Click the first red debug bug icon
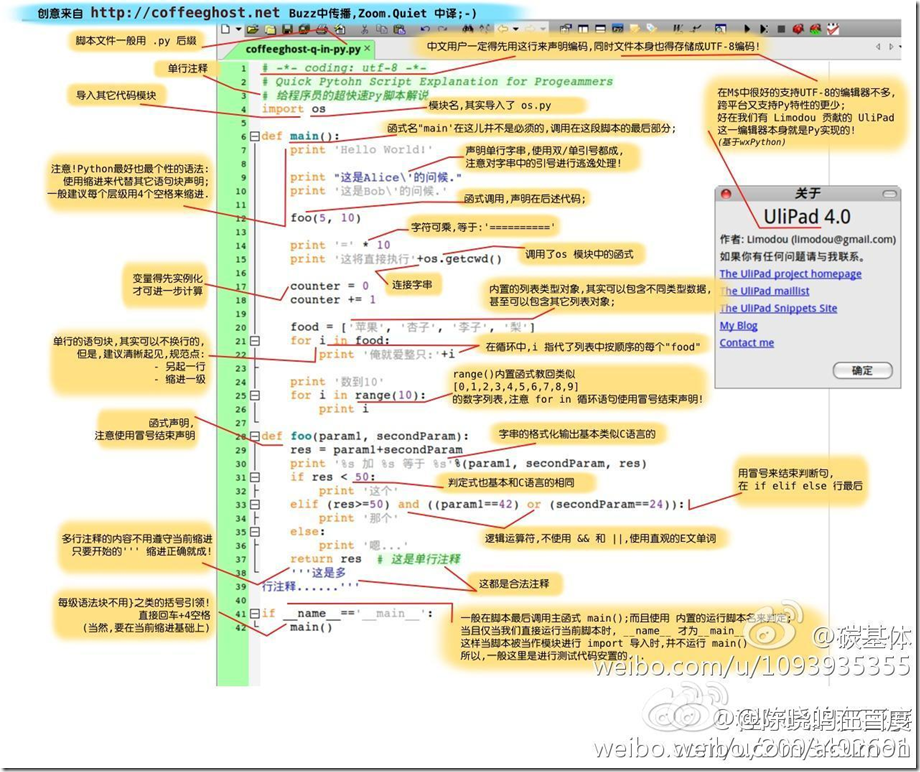This screenshot has height=772, width=920. pyautogui.click(x=798, y=29)
